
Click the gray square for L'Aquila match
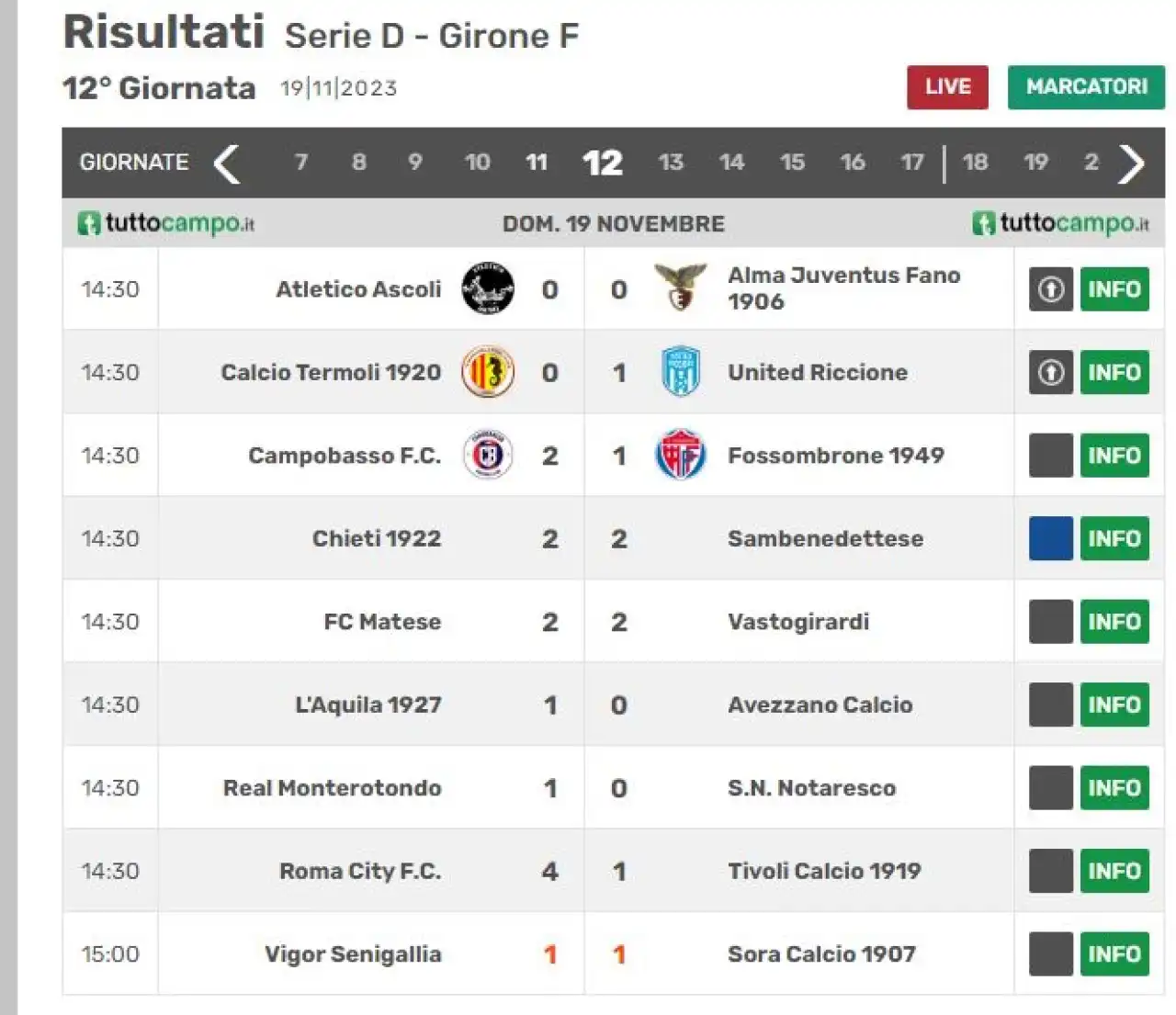click(x=1051, y=705)
